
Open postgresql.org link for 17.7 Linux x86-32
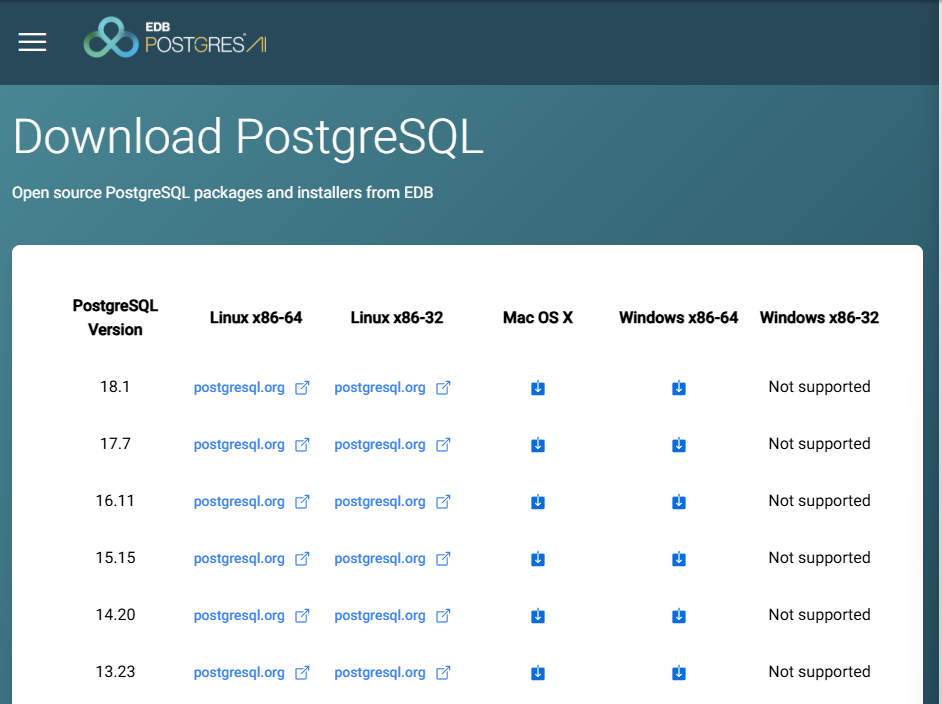(392, 445)
